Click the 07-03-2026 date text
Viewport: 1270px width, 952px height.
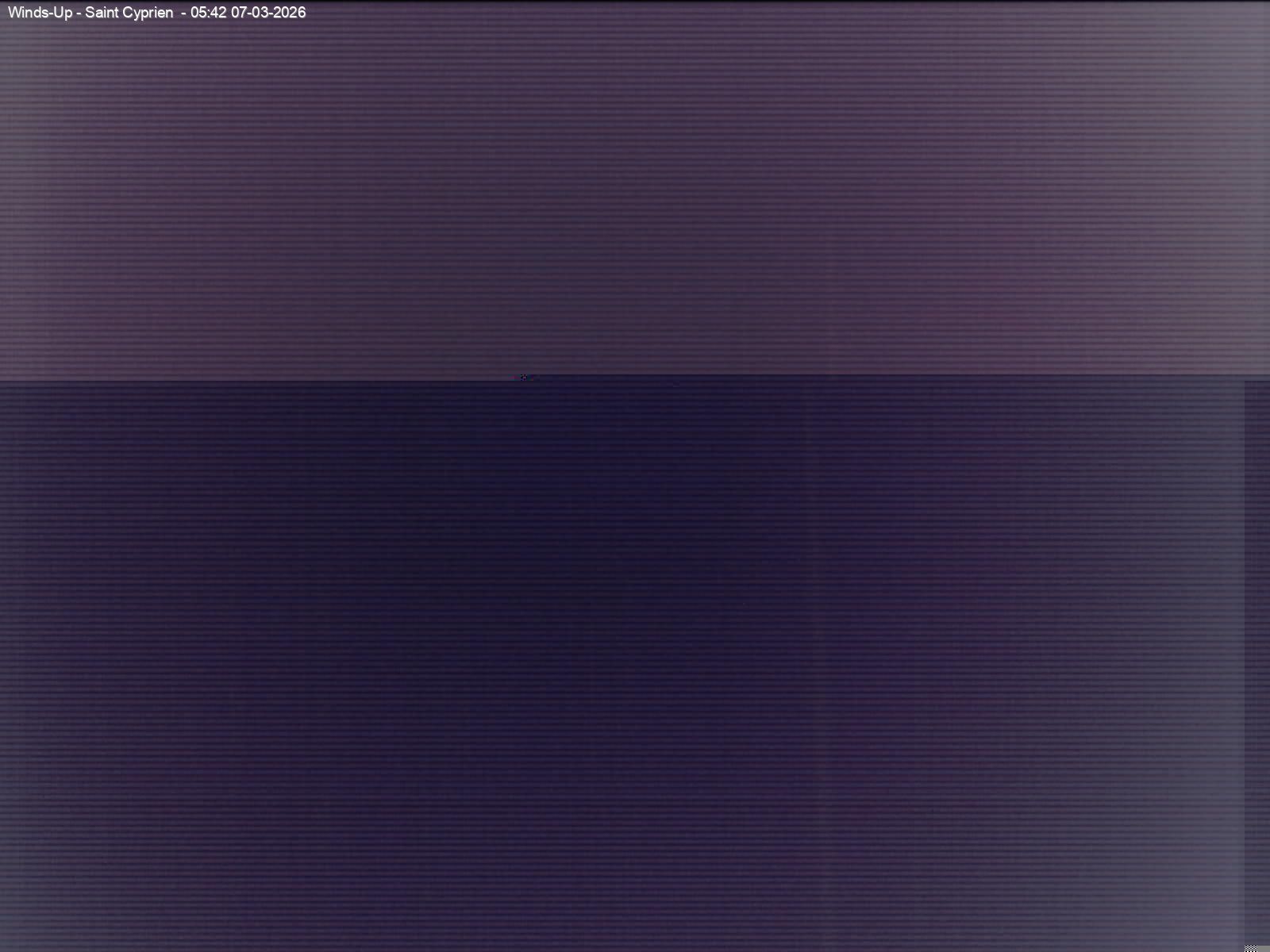268,13
